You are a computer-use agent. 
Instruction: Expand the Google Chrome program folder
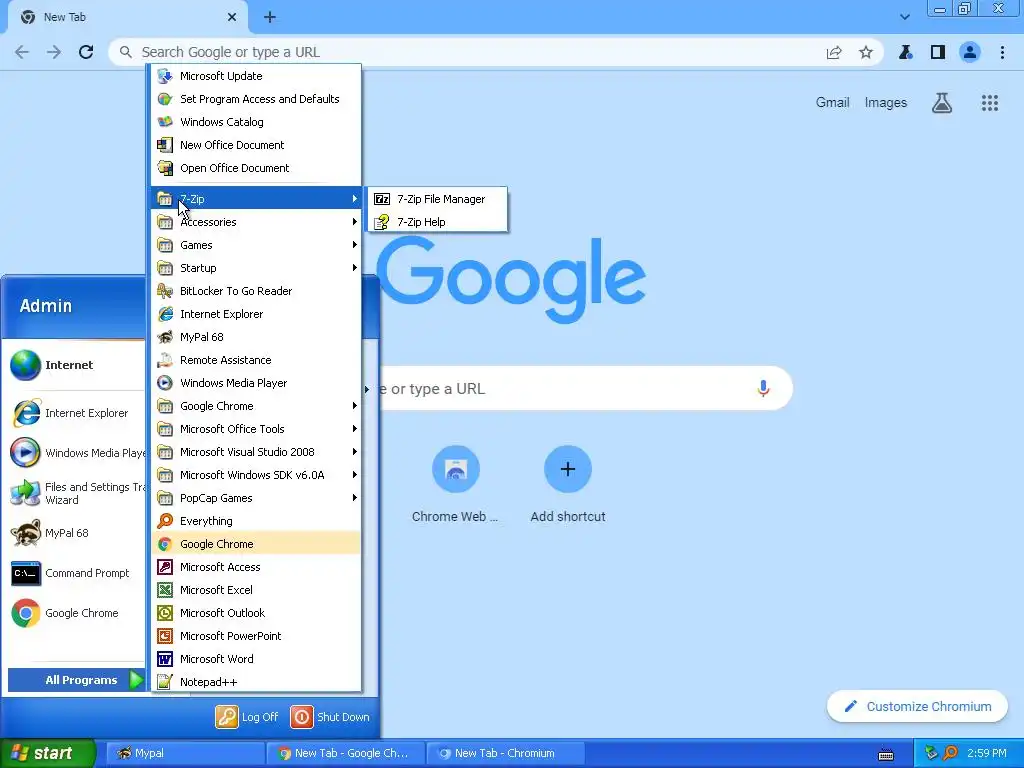tap(256, 406)
